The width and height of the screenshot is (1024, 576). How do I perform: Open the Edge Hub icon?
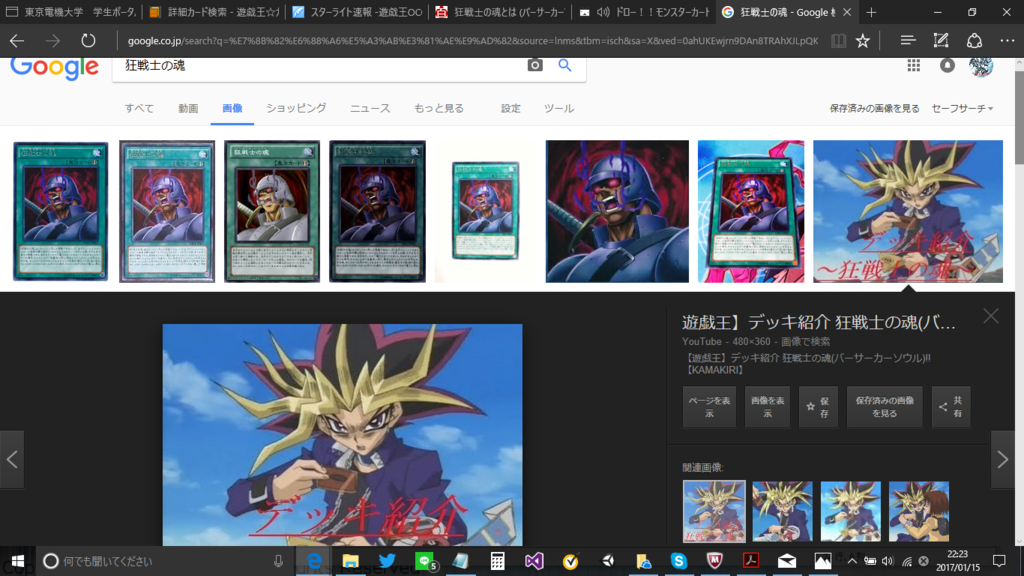tap(907, 40)
